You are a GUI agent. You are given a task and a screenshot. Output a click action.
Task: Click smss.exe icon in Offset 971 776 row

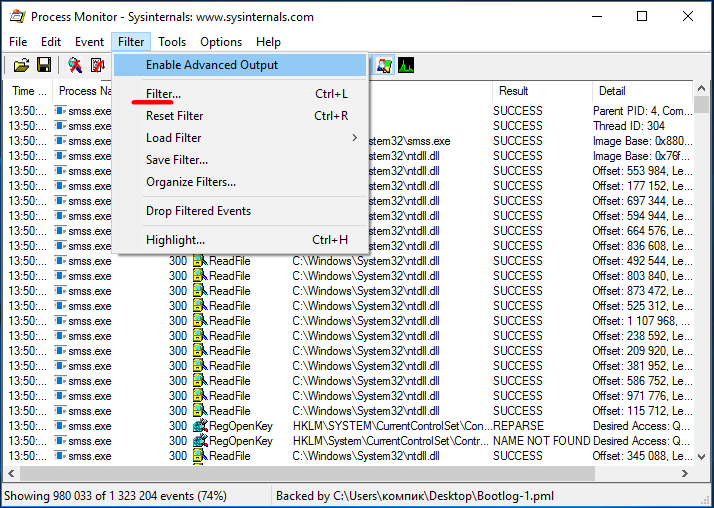(x=61, y=396)
